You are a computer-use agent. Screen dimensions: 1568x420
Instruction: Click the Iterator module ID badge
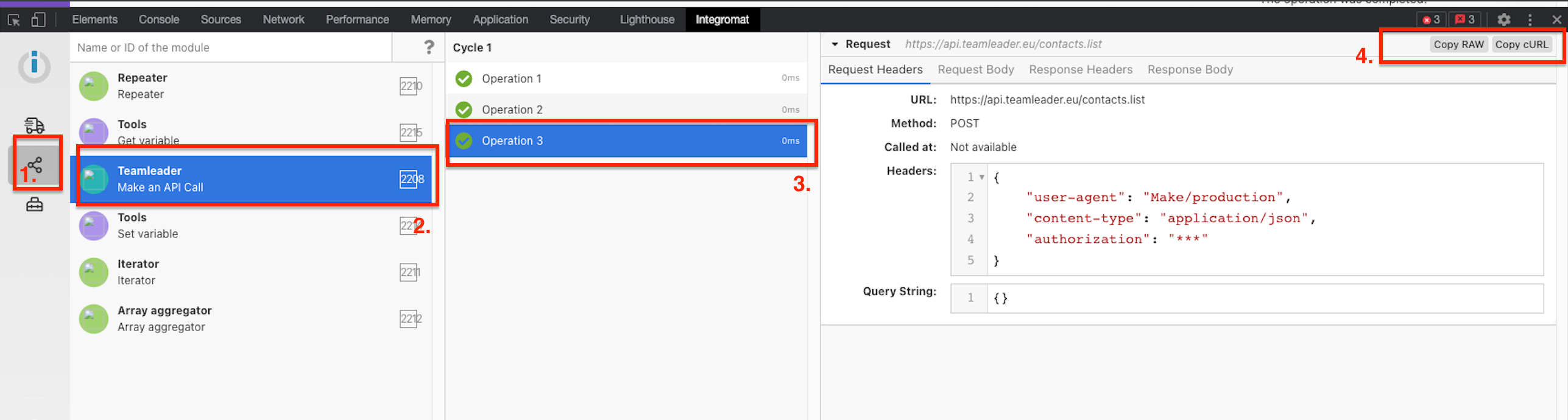[x=411, y=272]
